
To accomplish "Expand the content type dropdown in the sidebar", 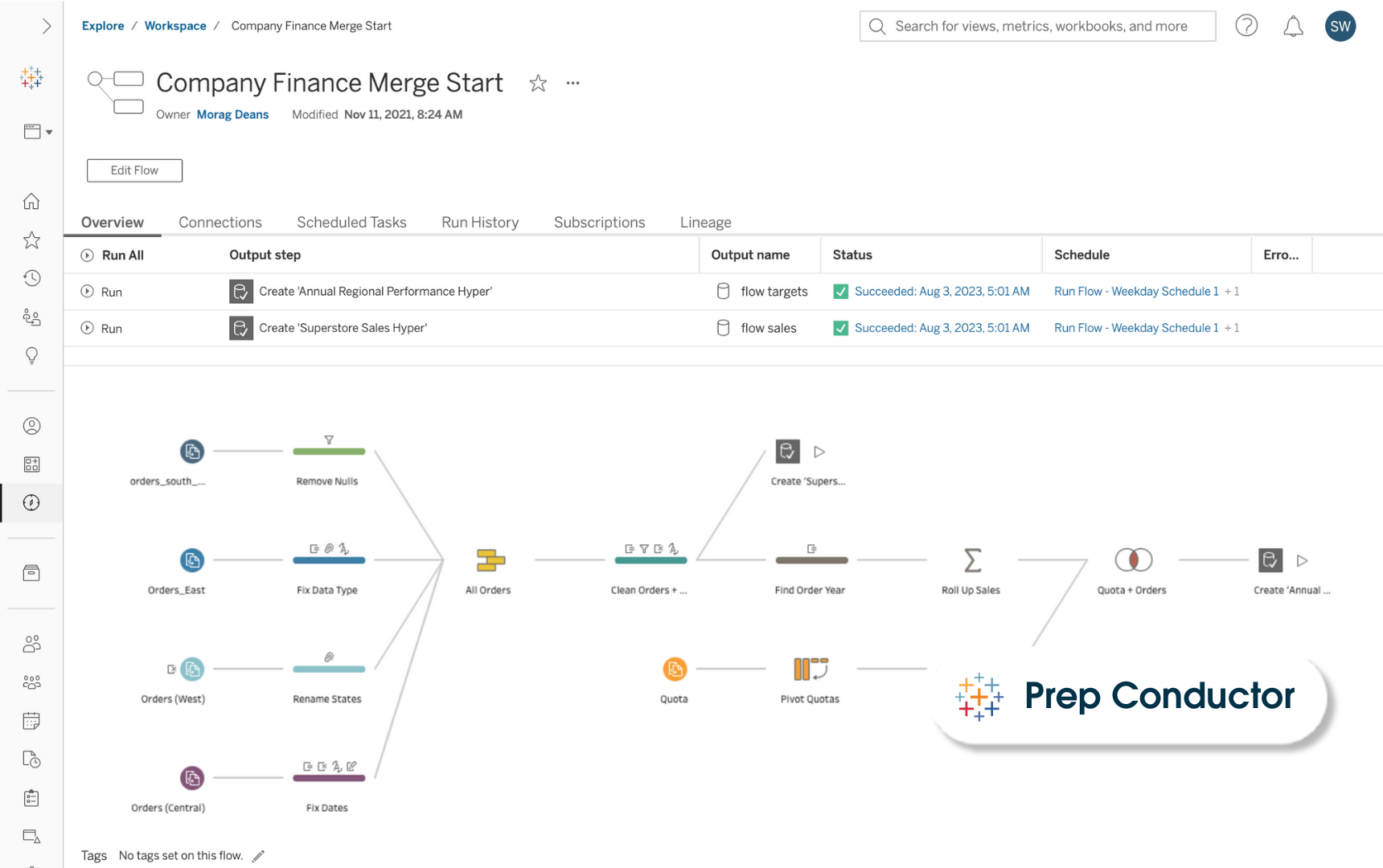I will click(x=37, y=131).
